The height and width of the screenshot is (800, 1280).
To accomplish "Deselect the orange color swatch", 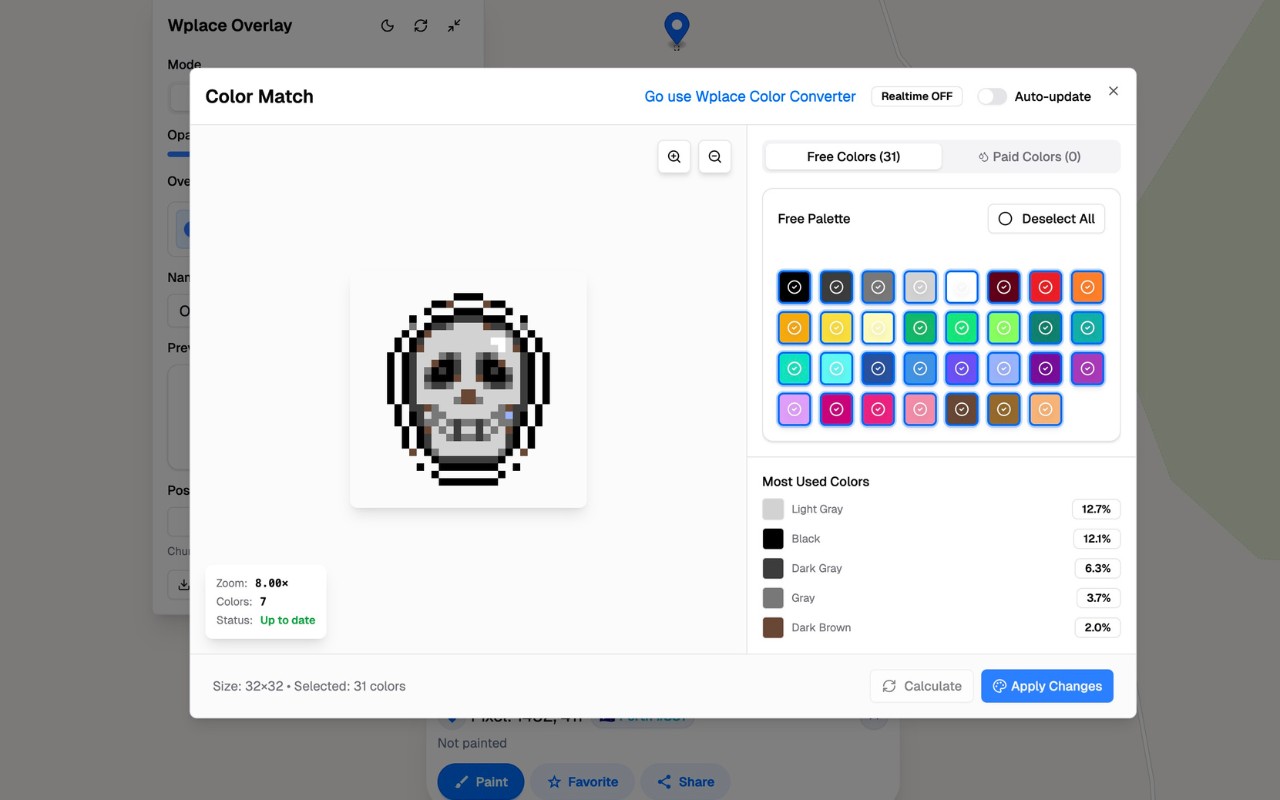I will pyautogui.click(x=1087, y=287).
